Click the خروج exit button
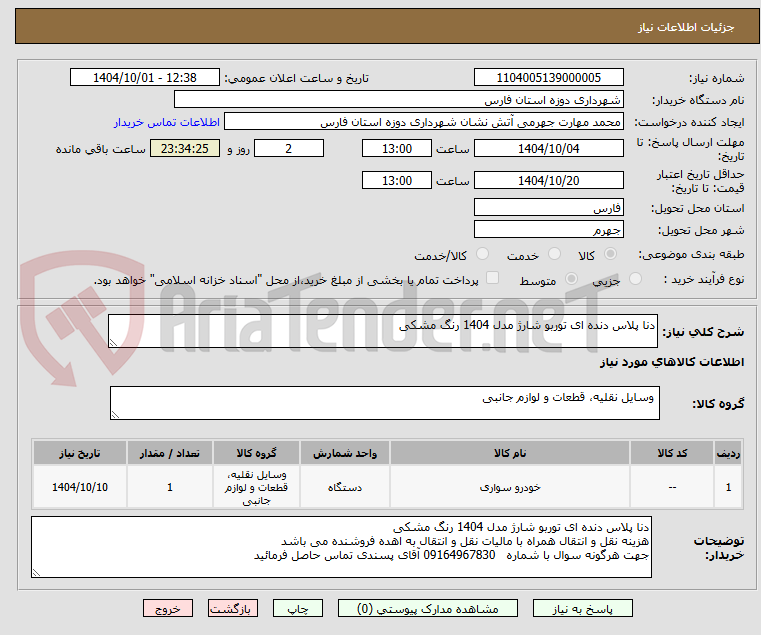 click(167, 608)
